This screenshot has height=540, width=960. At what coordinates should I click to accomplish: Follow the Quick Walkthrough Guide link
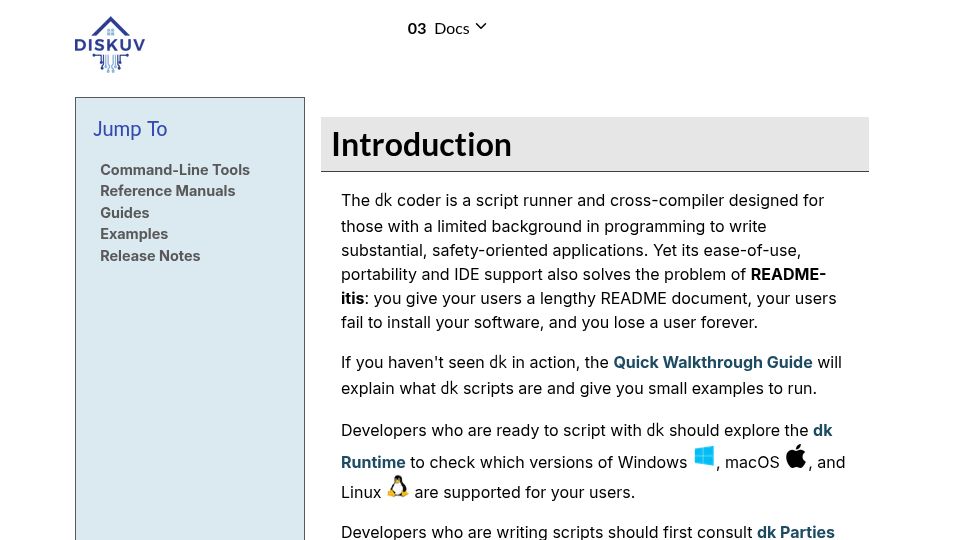pos(713,362)
